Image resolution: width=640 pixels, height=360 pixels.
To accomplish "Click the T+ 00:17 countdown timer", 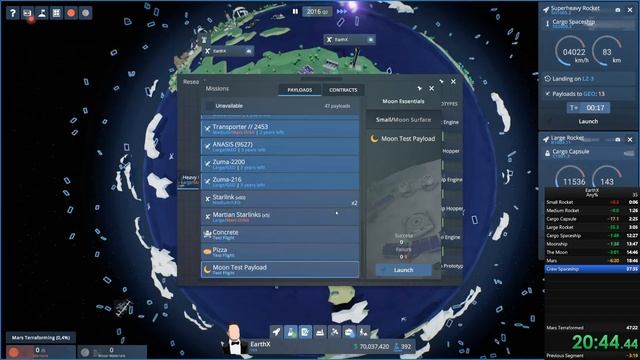I will coord(589,108).
